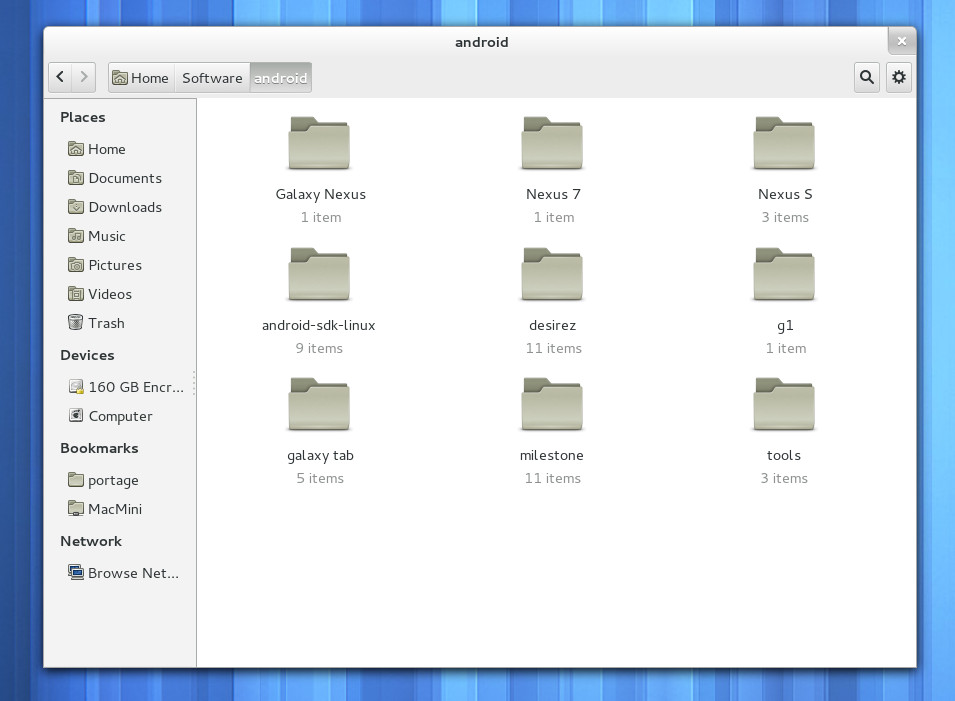Select the tools folder icon

(784, 404)
